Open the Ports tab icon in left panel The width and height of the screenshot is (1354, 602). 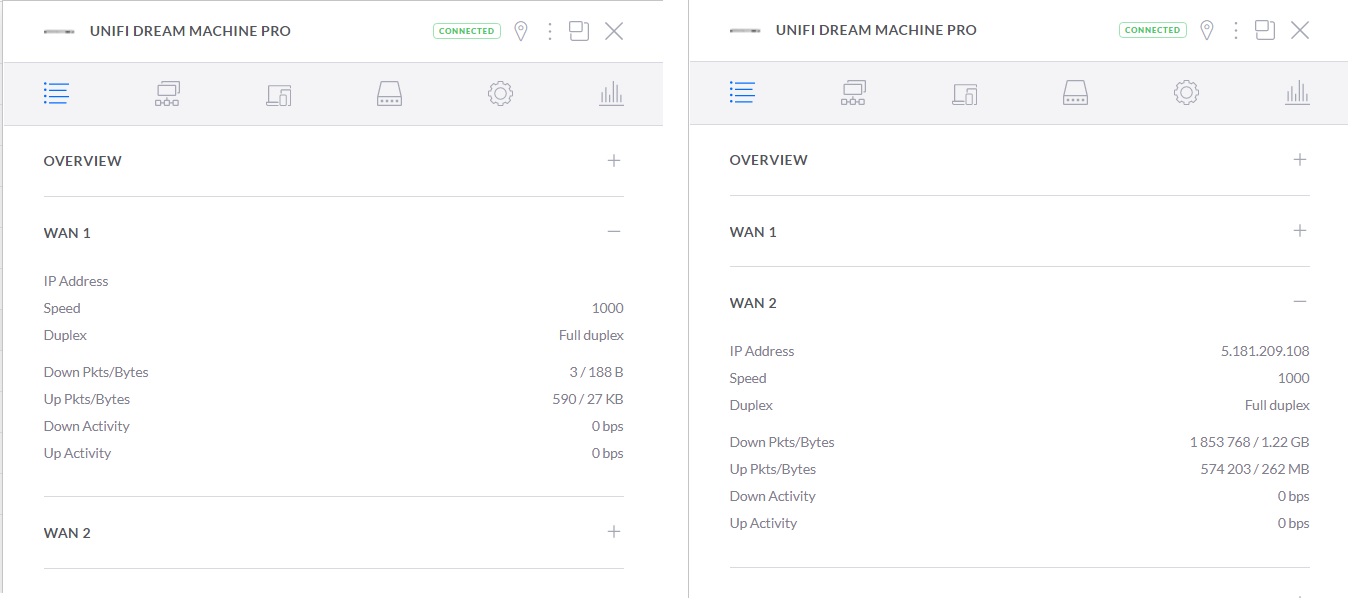click(167, 94)
